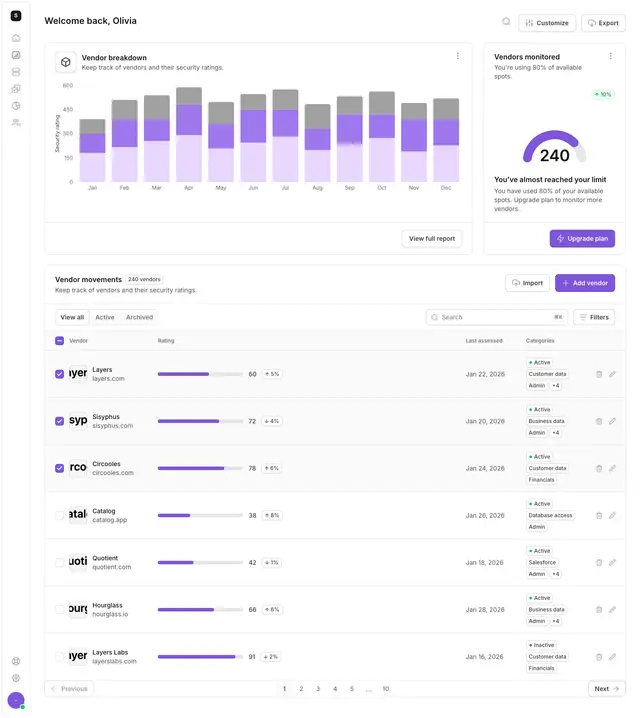The image size is (640, 718).
Task: Click the Rating column header
Action: [166, 341]
